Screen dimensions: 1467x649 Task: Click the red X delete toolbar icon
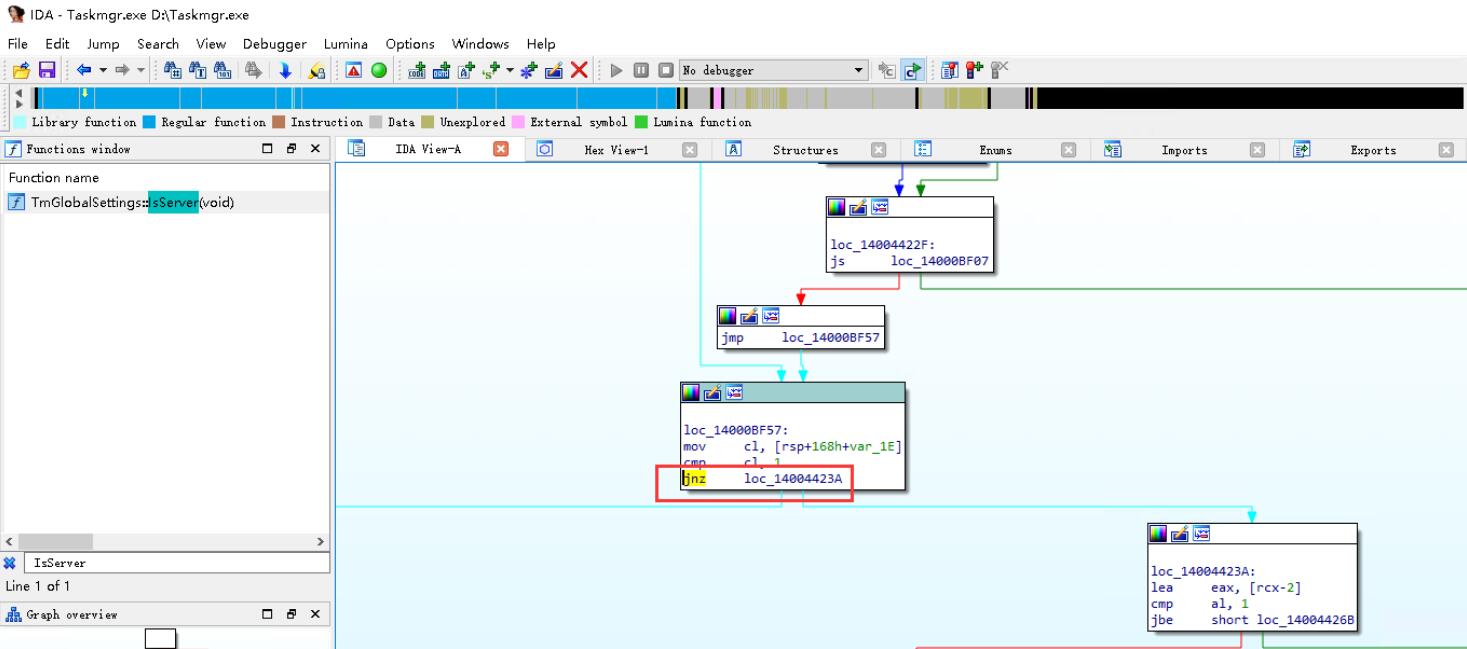578,70
